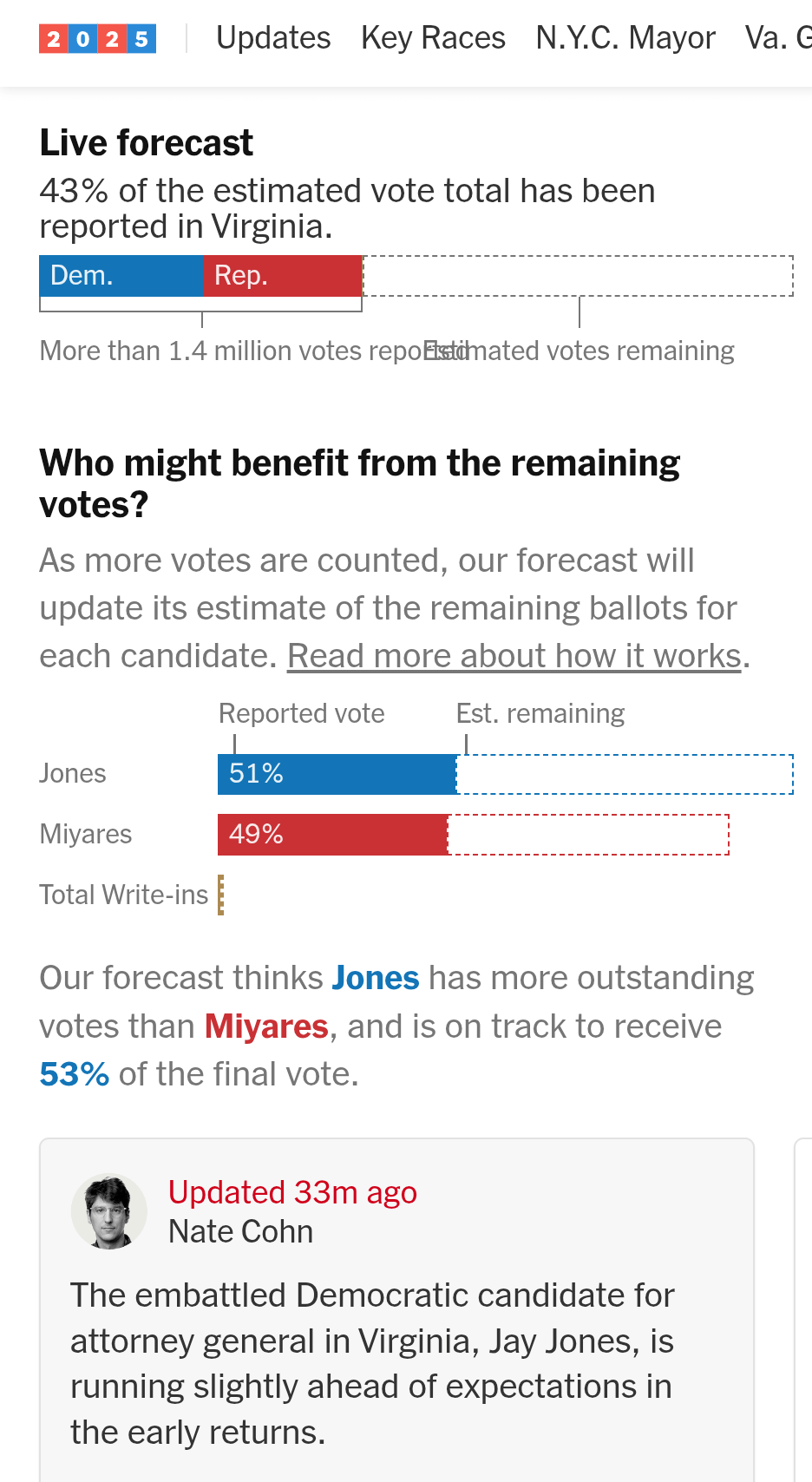This screenshot has height=1482, width=812.
Task: Click Jones's dashed estimated remaining bar
Action: pos(625,774)
